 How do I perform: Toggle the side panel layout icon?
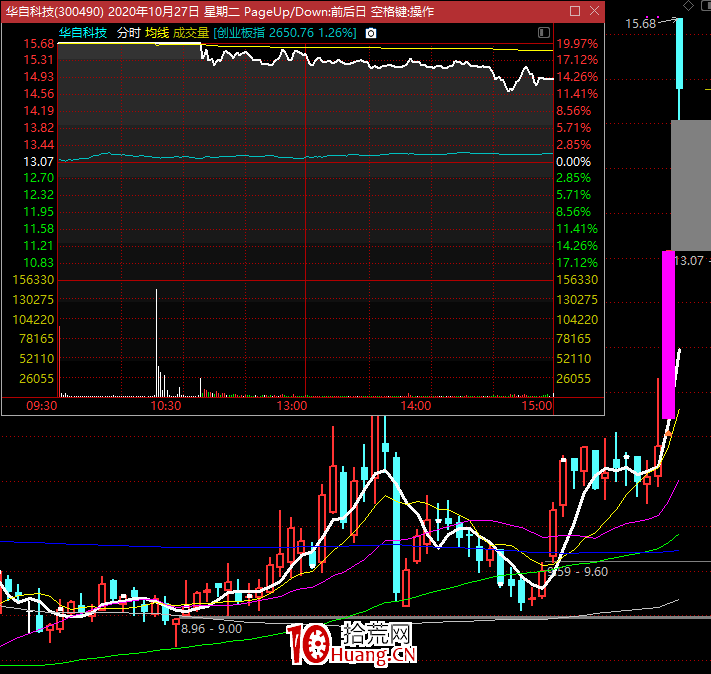(544, 33)
